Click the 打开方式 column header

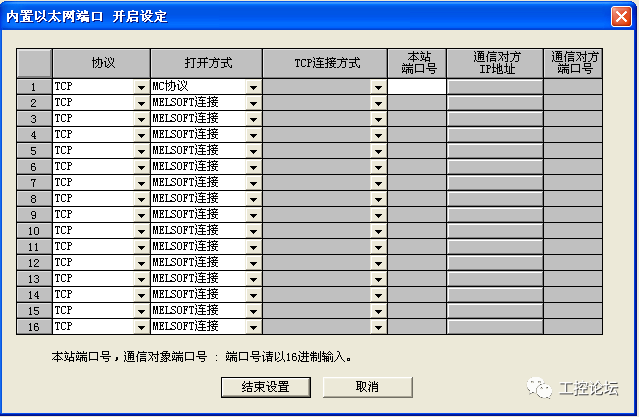coord(208,63)
